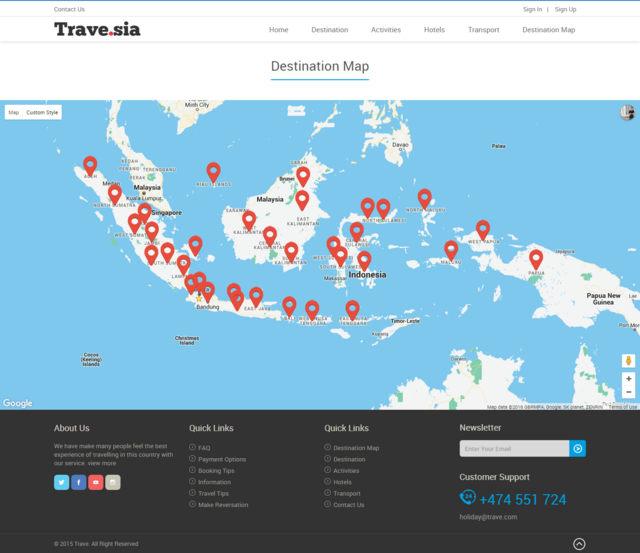Click the map marker on Central Sulawesi
Image resolution: width=640 pixels, height=553 pixels.
pyautogui.click(x=357, y=232)
